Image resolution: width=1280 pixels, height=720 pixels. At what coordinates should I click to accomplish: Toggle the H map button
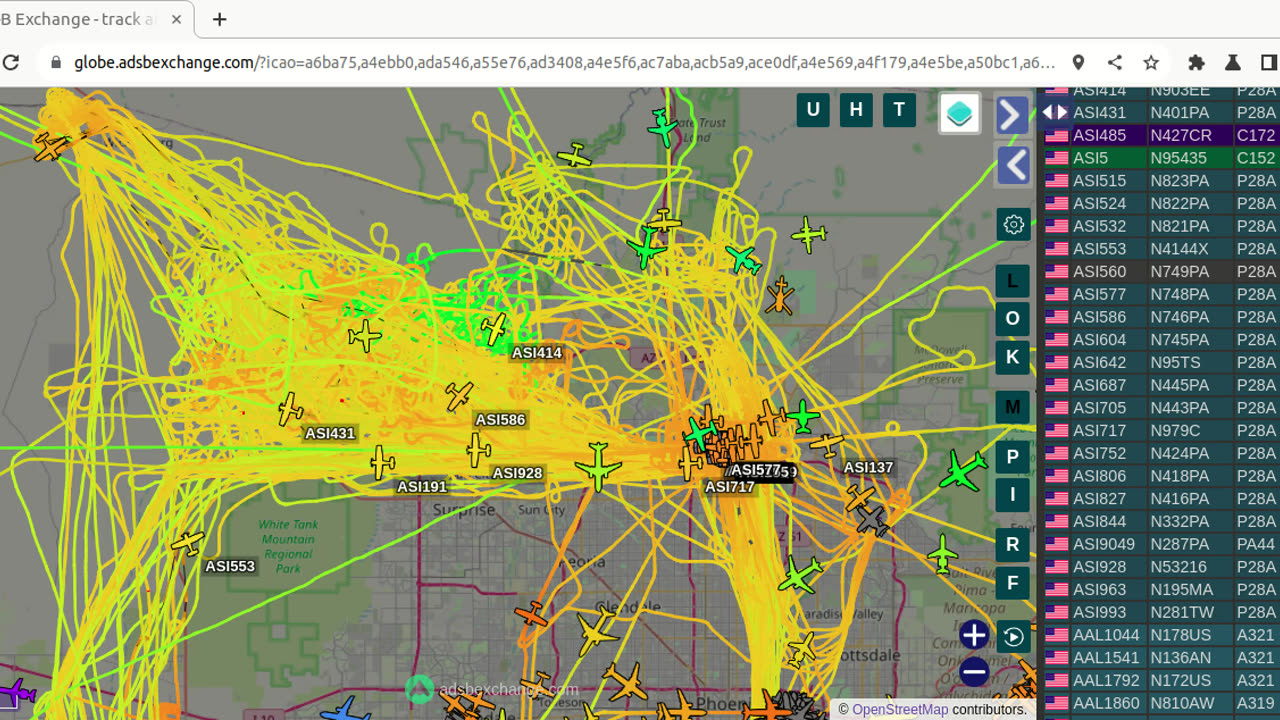(x=856, y=110)
